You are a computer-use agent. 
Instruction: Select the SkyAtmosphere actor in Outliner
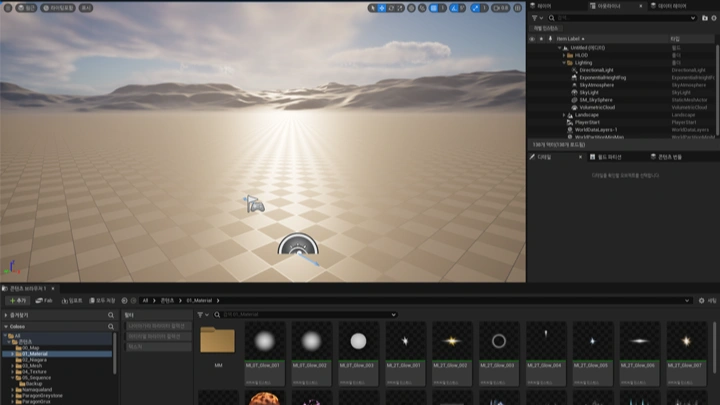click(598, 85)
